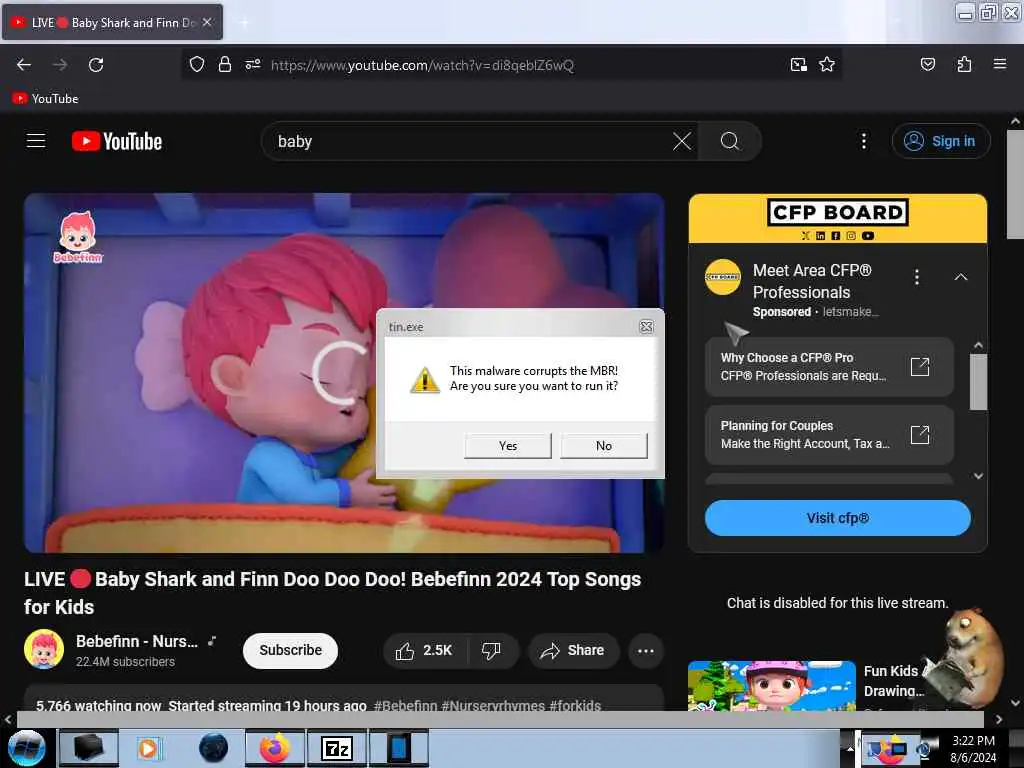Image resolution: width=1024 pixels, height=768 pixels.
Task: Open the media player taskbar icon
Action: 148,748
